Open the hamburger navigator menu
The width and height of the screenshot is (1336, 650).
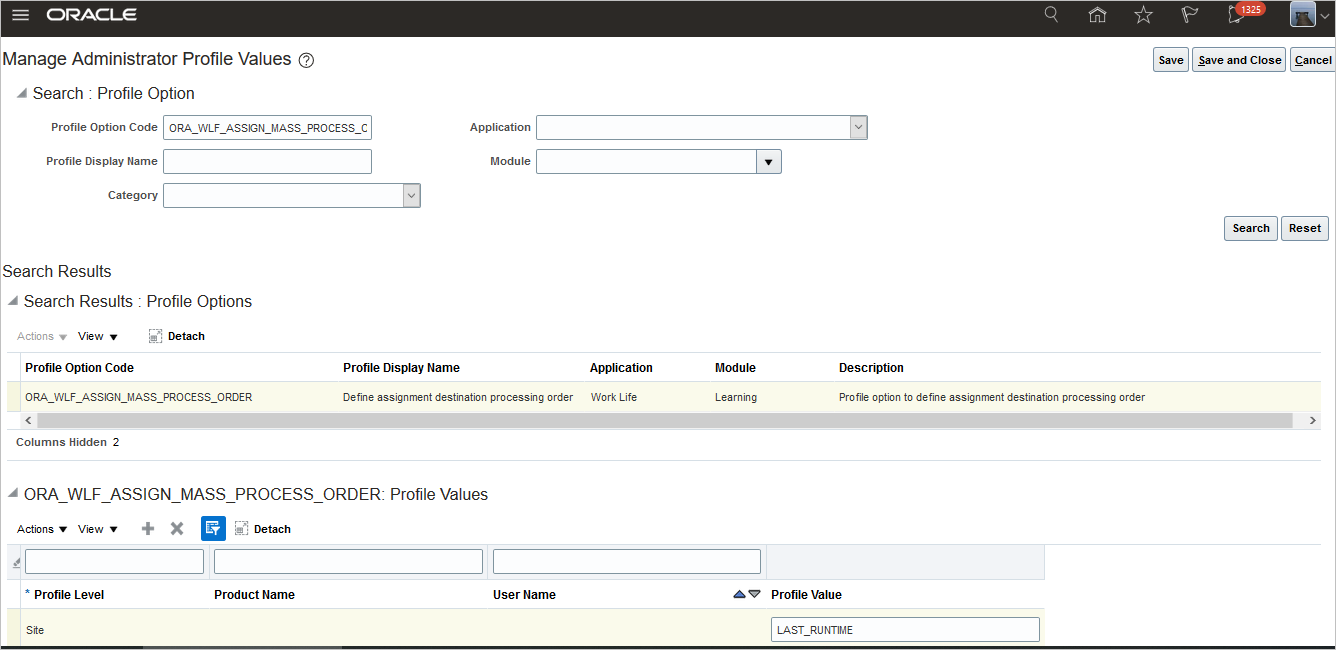click(x=20, y=15)
